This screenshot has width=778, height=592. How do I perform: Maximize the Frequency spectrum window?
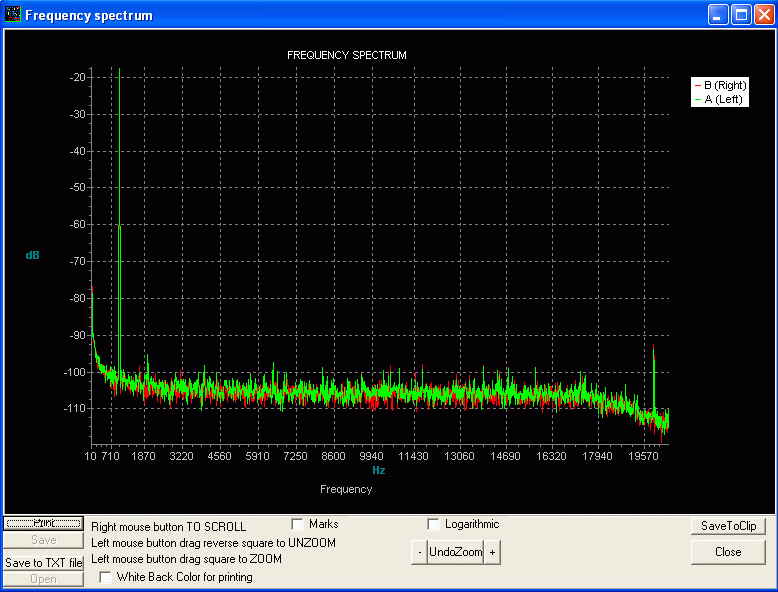741,15
